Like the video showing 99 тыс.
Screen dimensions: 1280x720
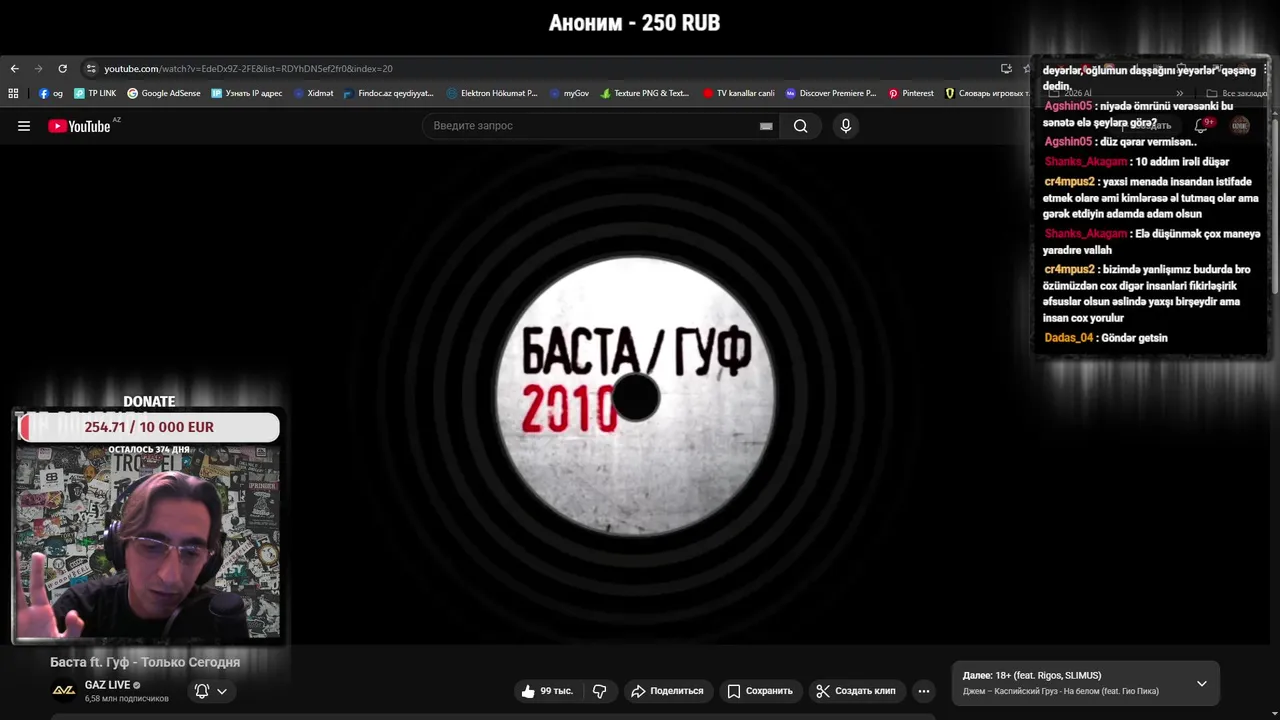(547, 691)
